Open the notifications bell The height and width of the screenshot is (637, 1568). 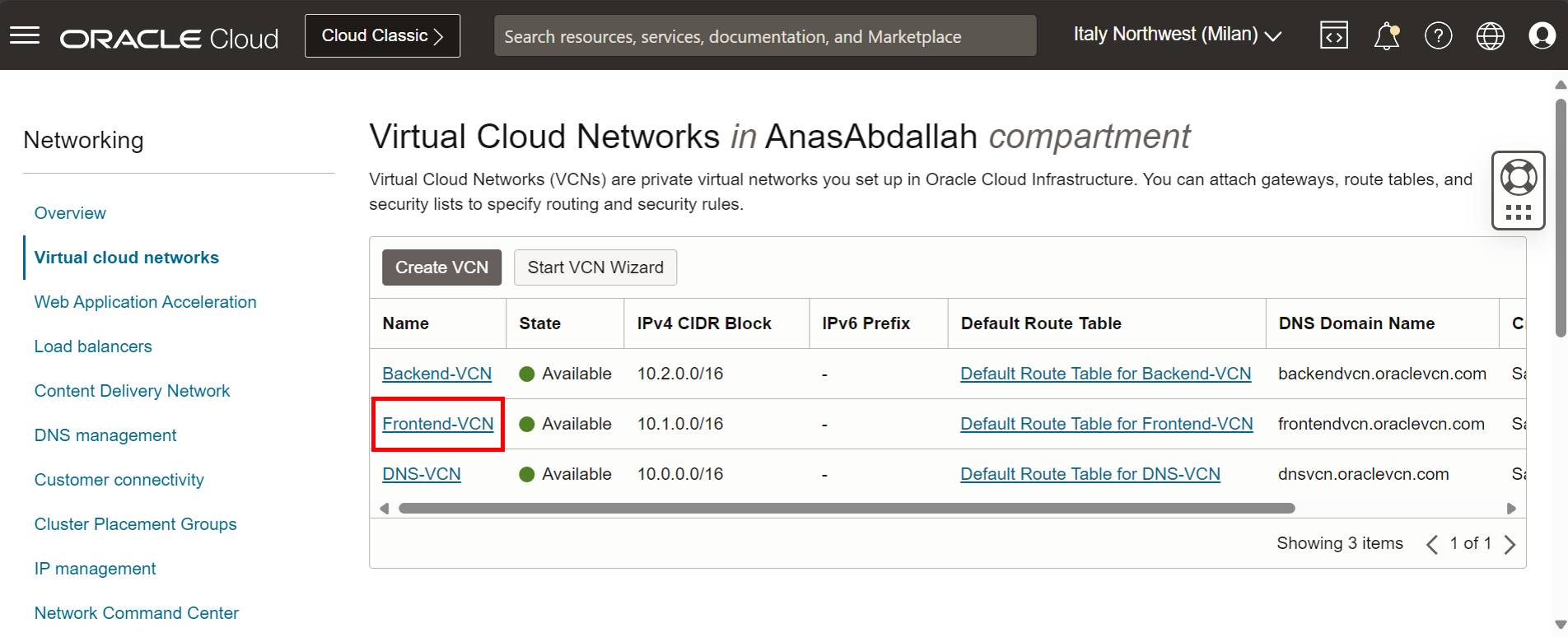point(1386,35)
